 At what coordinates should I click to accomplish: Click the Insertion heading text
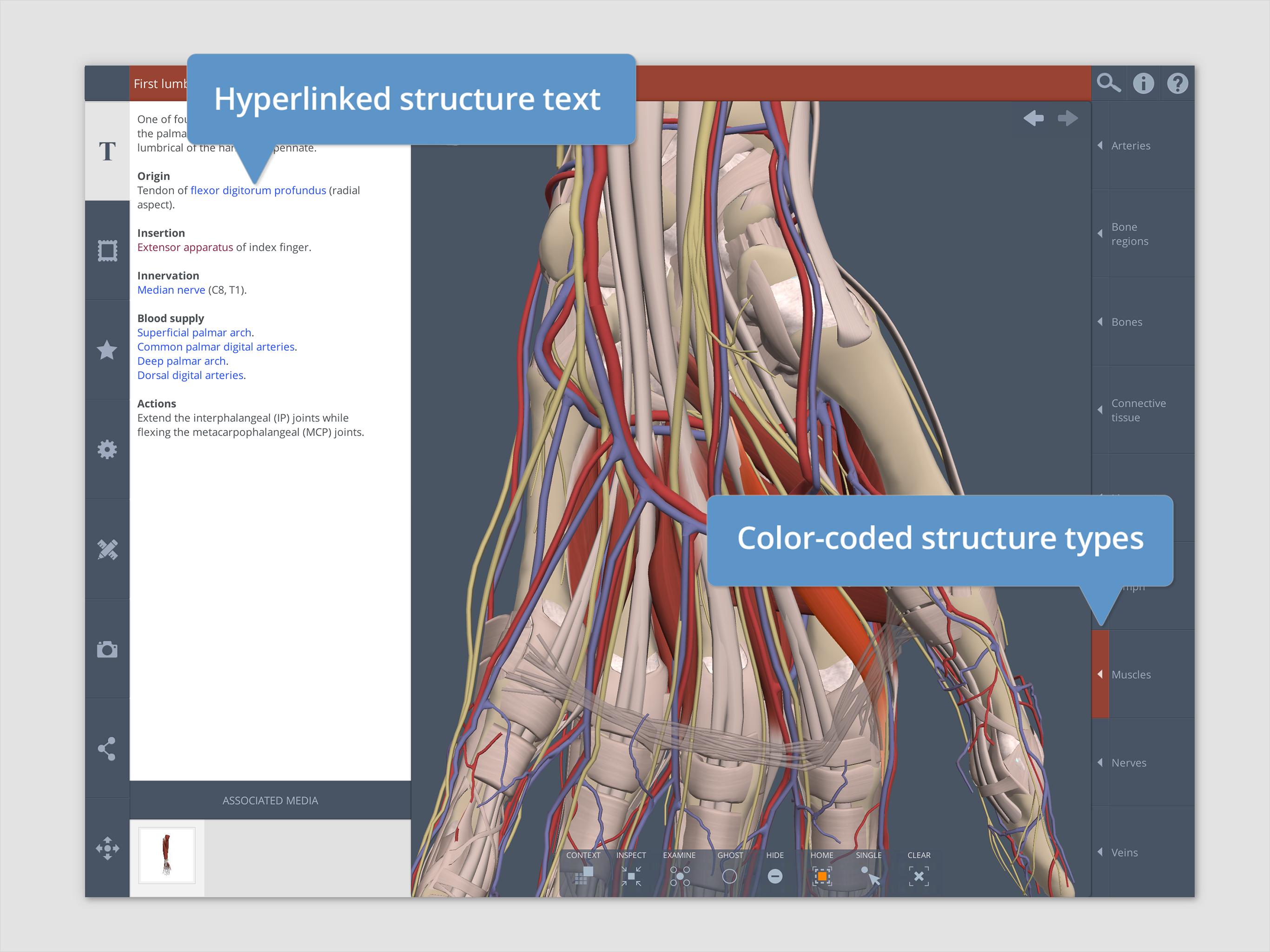pos(161,233)
